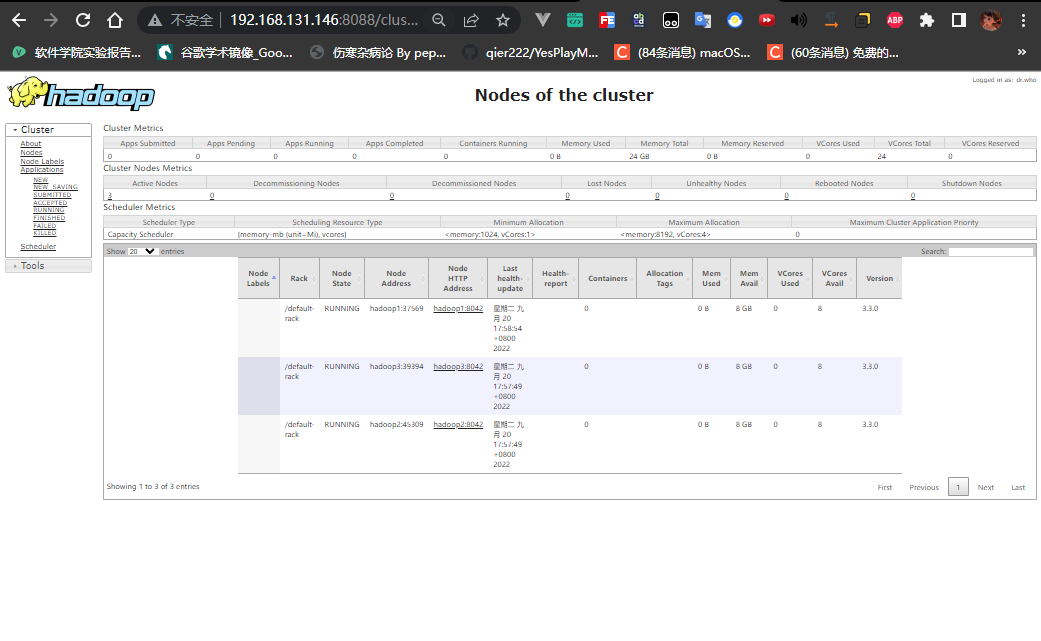Viewport: 1041px width, 641px height.
Task: Bookmark this page with the star icon
Action: 503,19
